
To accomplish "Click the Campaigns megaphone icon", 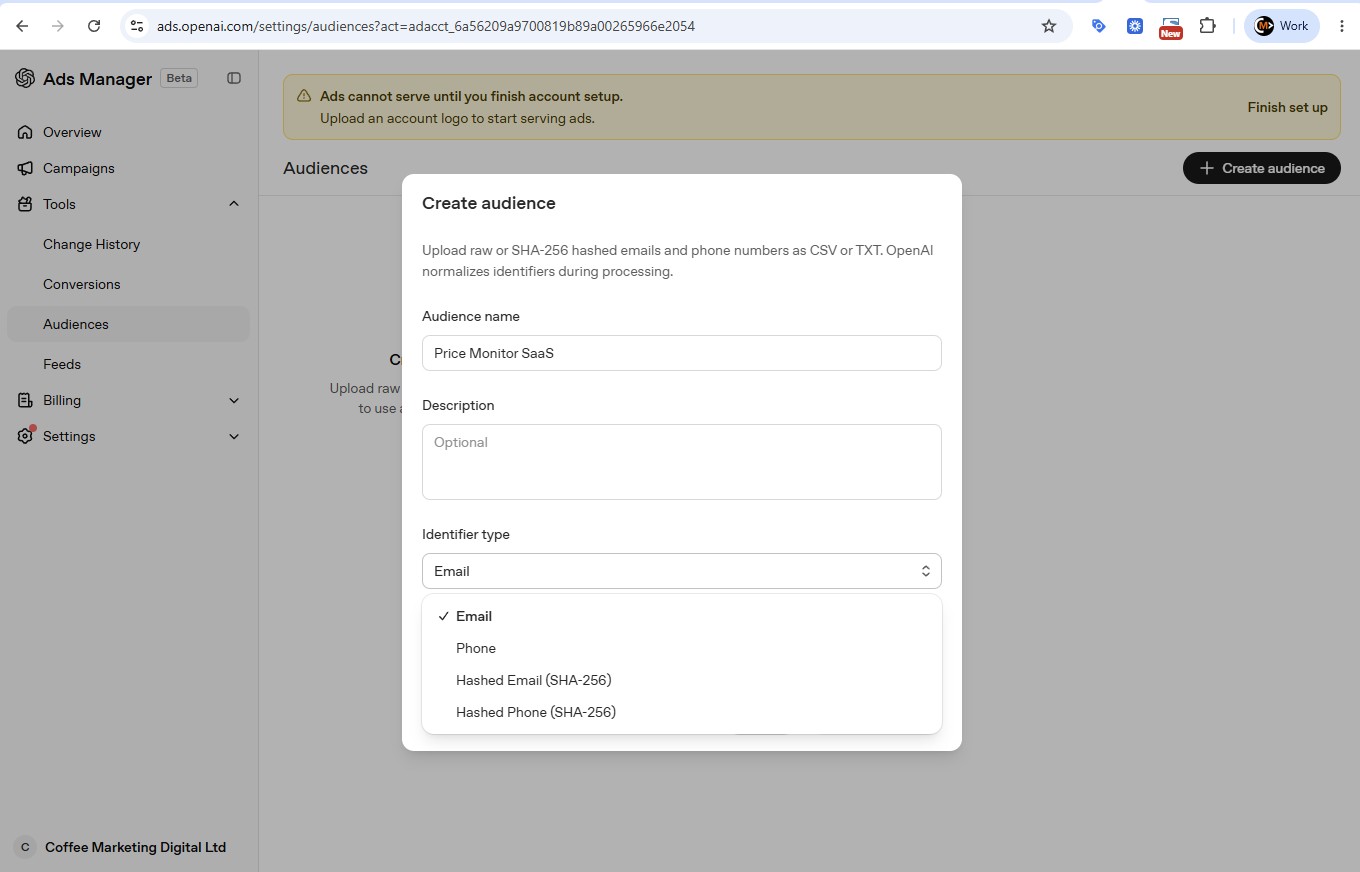I will point(25,168).
